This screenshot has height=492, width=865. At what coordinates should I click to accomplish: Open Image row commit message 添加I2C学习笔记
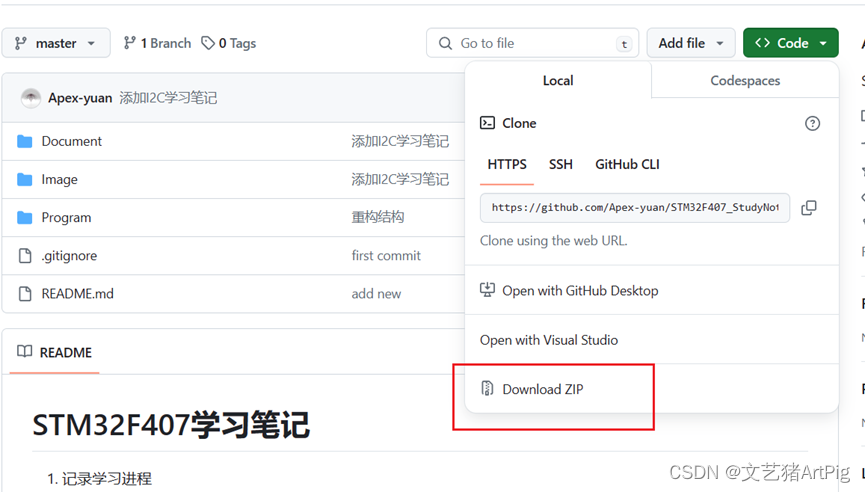click(400, 179)
